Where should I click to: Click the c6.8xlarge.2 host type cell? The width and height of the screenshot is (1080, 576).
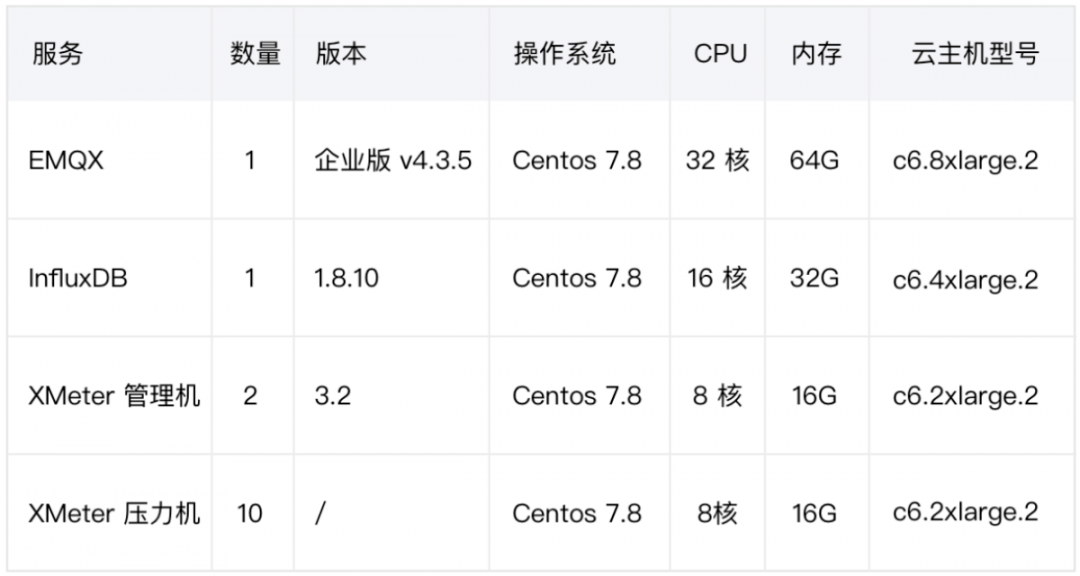pos(965,160)
